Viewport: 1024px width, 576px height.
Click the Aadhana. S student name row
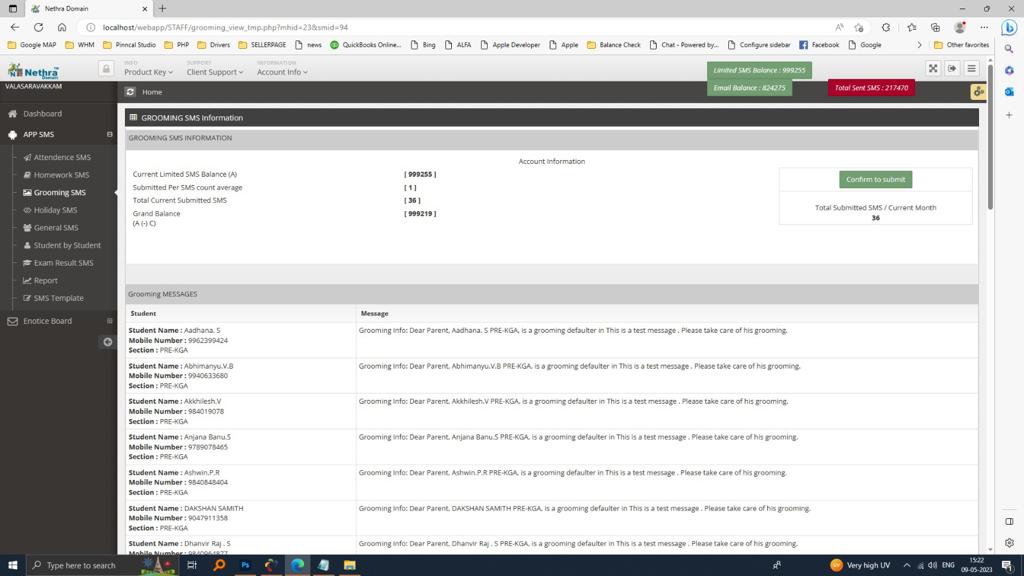[174, 330]
